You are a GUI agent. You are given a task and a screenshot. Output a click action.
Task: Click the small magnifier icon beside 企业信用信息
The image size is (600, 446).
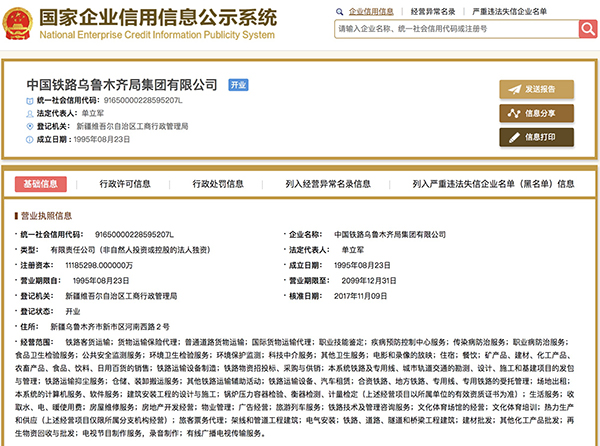tap(339, 12)
